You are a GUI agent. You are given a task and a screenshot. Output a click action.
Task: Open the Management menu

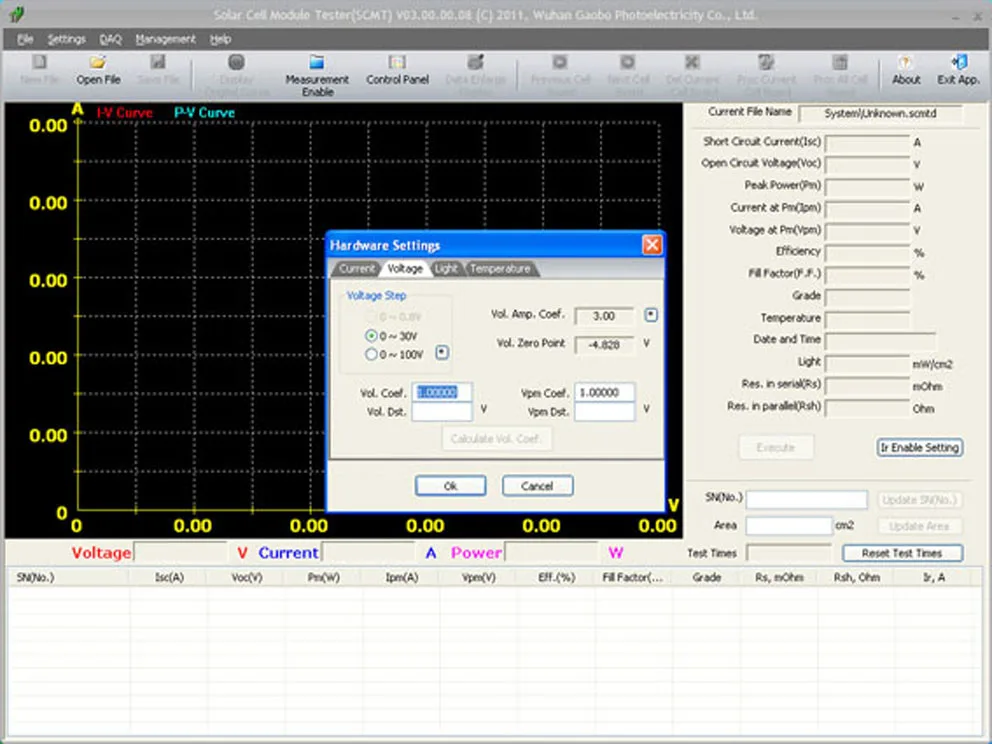(165, 39)
